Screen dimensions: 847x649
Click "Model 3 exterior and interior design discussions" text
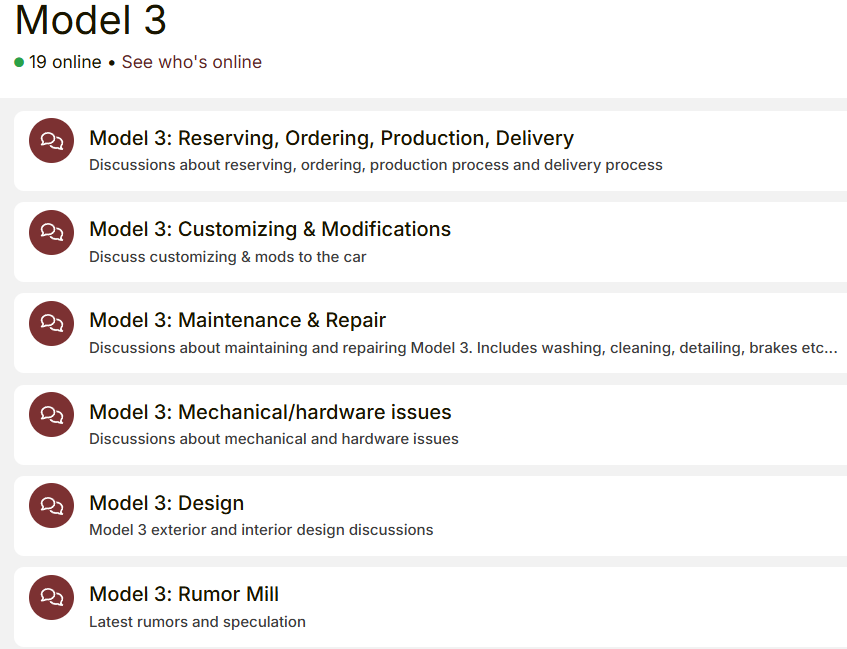pyautogui.click(x=261, y=530)
